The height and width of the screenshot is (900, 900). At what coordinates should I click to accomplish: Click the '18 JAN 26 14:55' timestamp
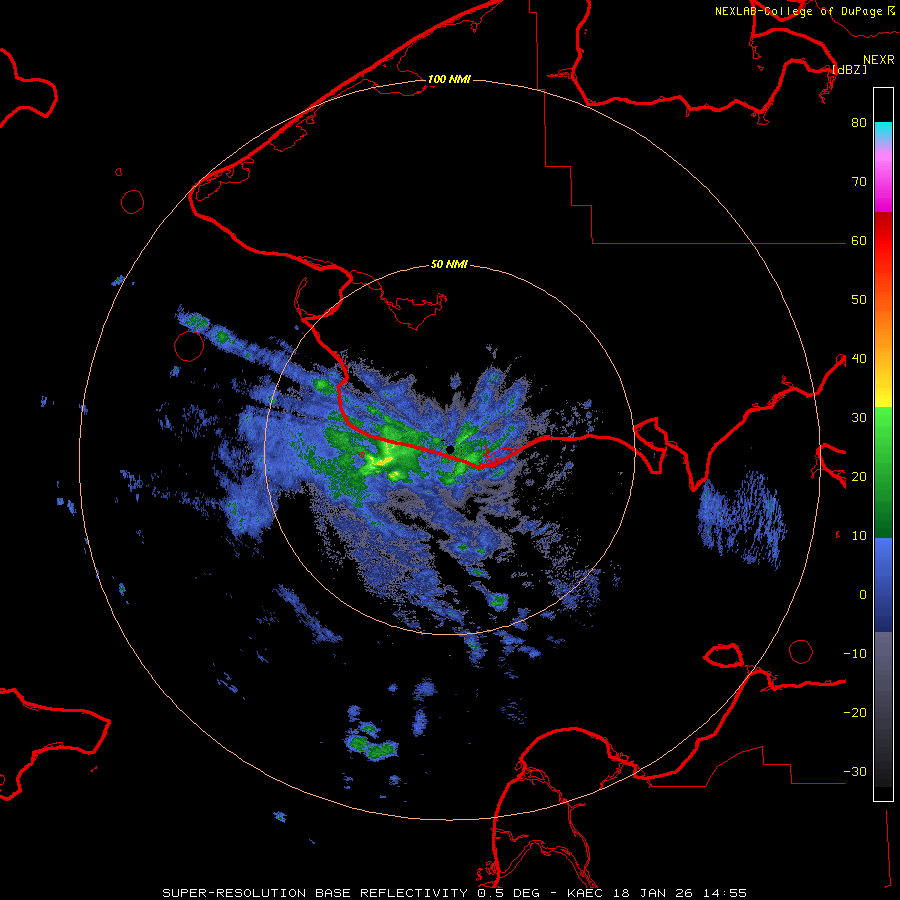(680, 893)
